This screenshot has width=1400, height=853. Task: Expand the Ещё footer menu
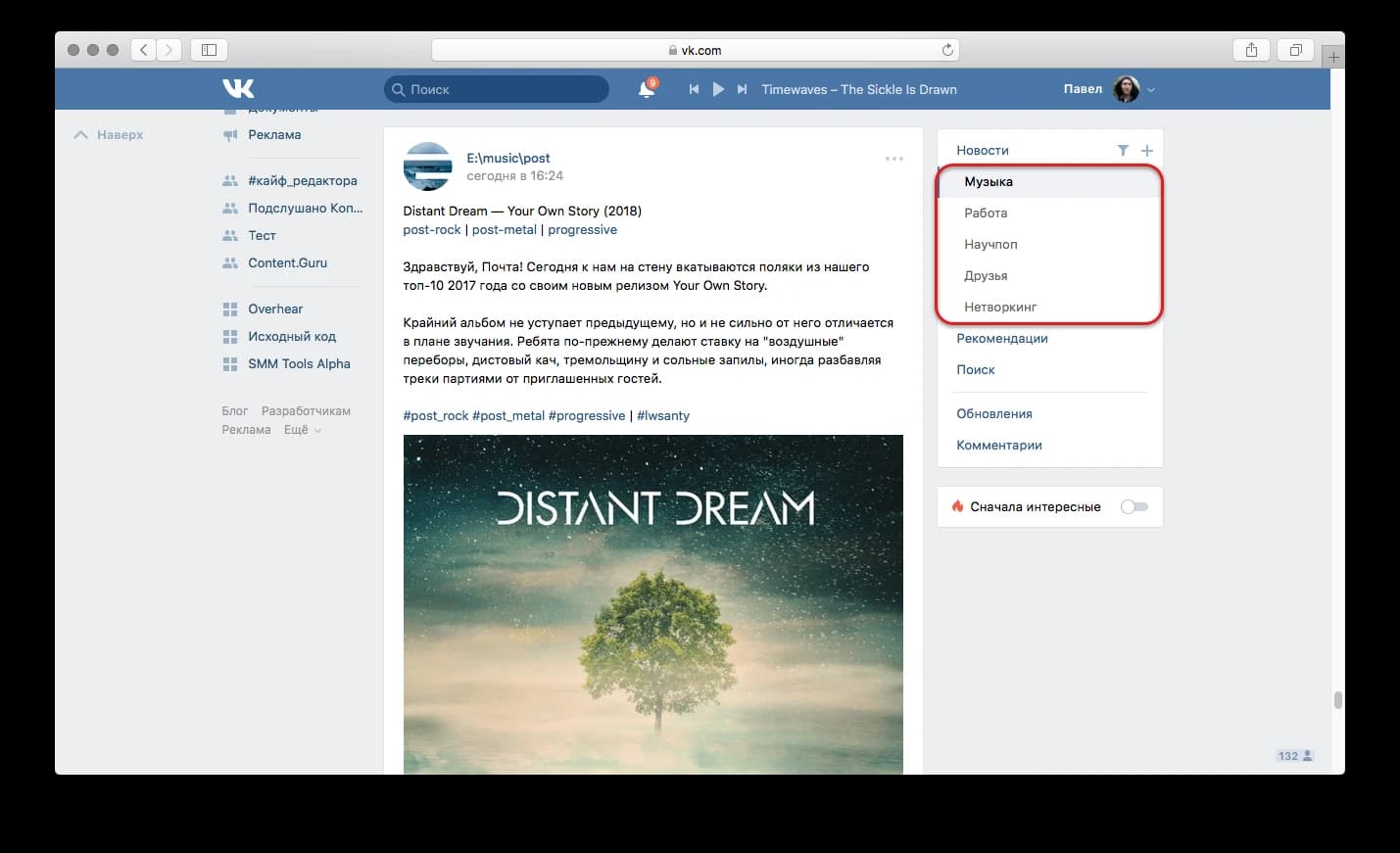pos(302,430)
